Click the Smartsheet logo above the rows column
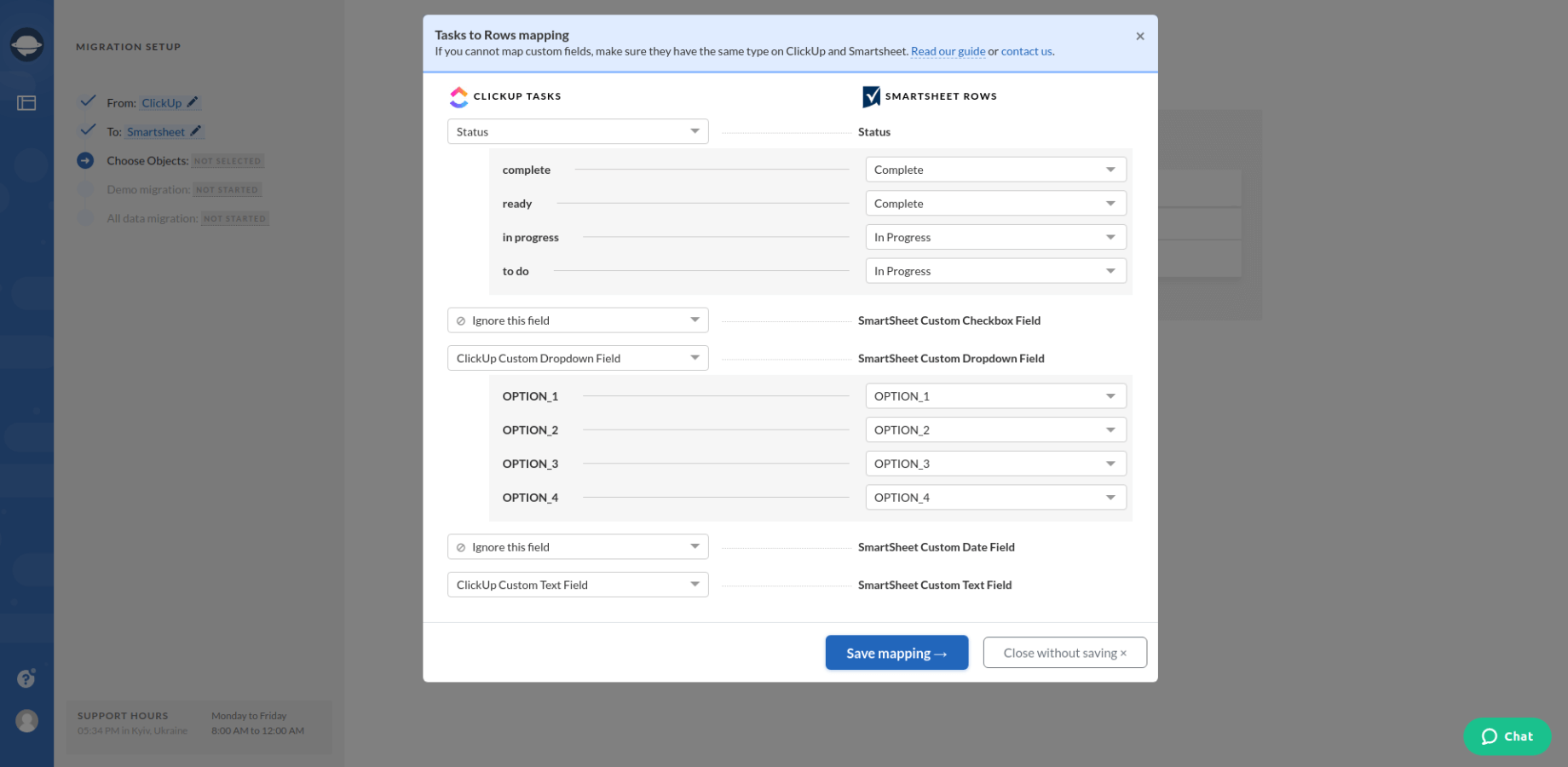Image resolution: width=1568 pixels, height=767 pixels. (x=871, y=96)
